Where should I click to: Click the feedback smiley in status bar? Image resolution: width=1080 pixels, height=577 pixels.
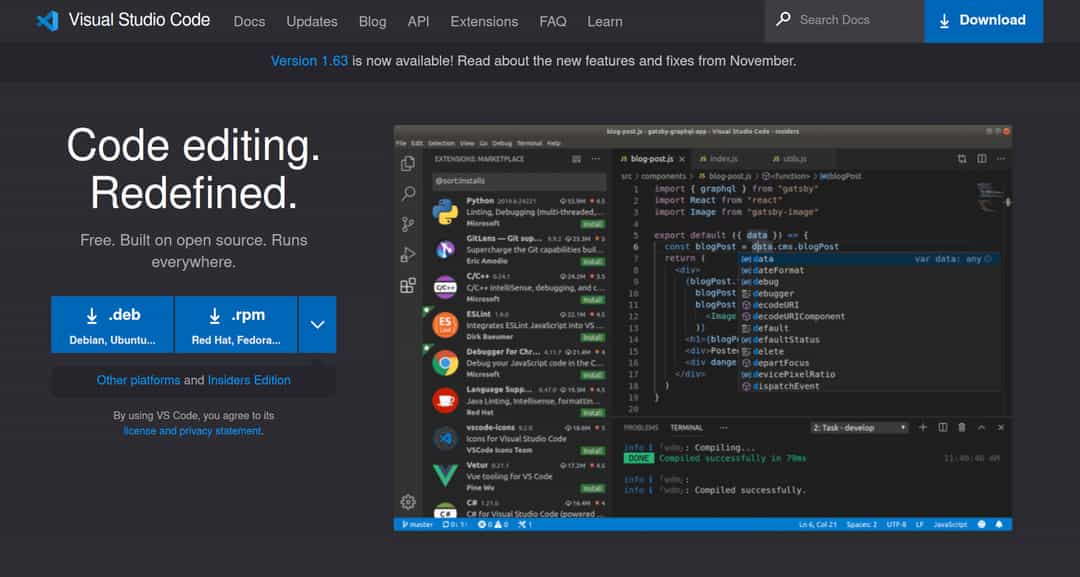tap(982, 525)
